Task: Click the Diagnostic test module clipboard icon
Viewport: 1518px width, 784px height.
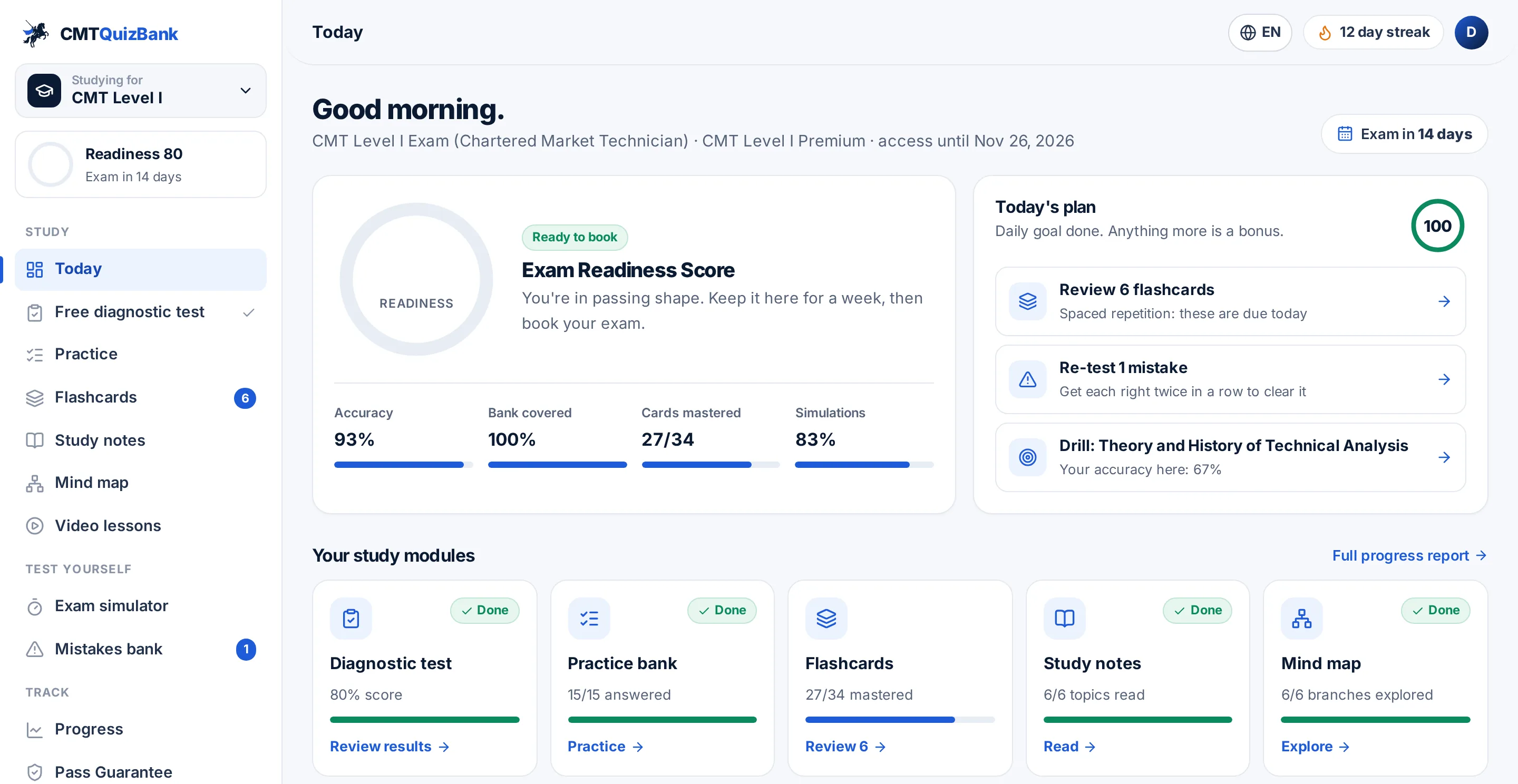Action: coord(351,619)
